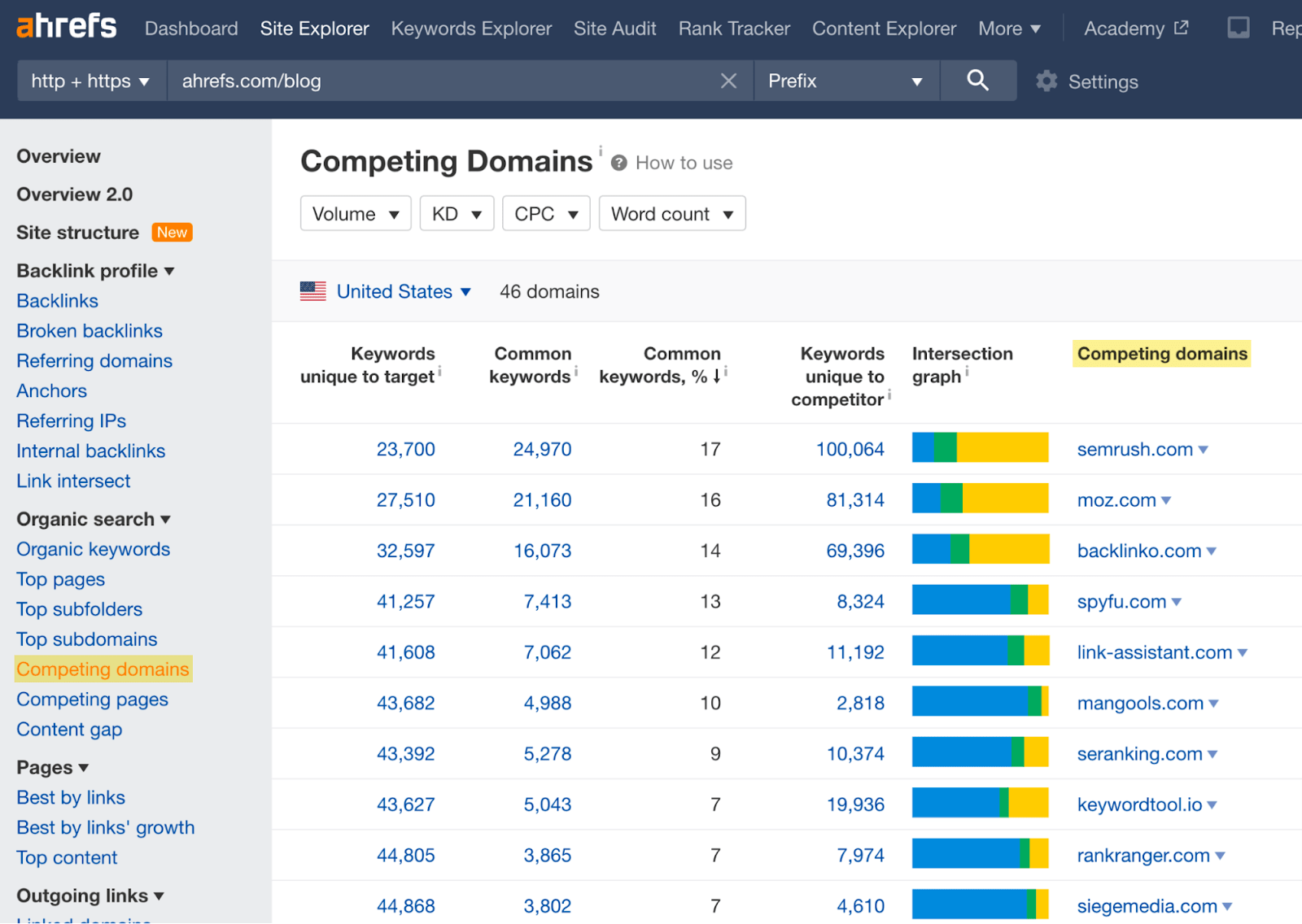Open Keywords Explorer
1302x924 pixels.
(471, 28)
